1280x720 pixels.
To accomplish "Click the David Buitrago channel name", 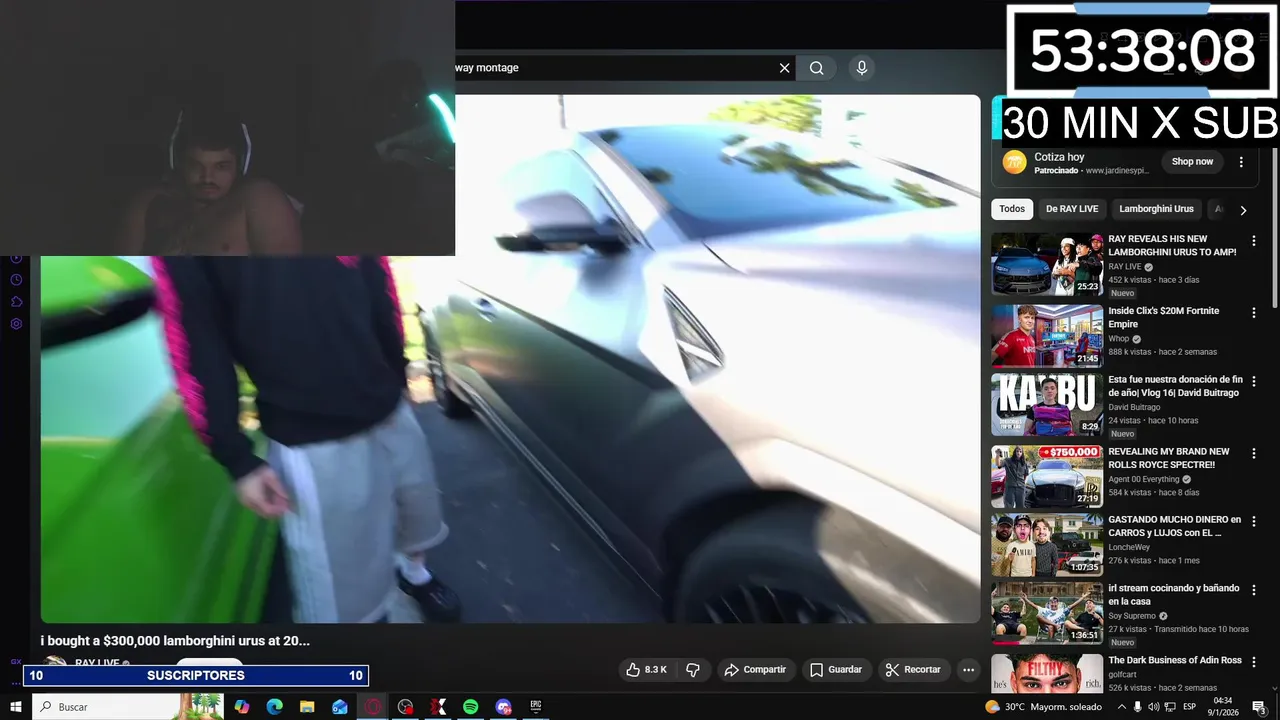I will point(1134,407).
